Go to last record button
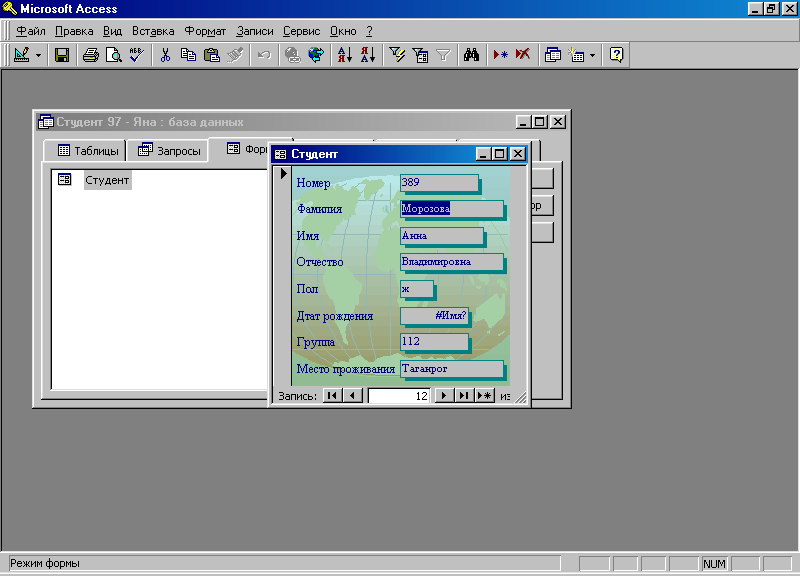This screenshot has height=576, width=800. point(464,396)
